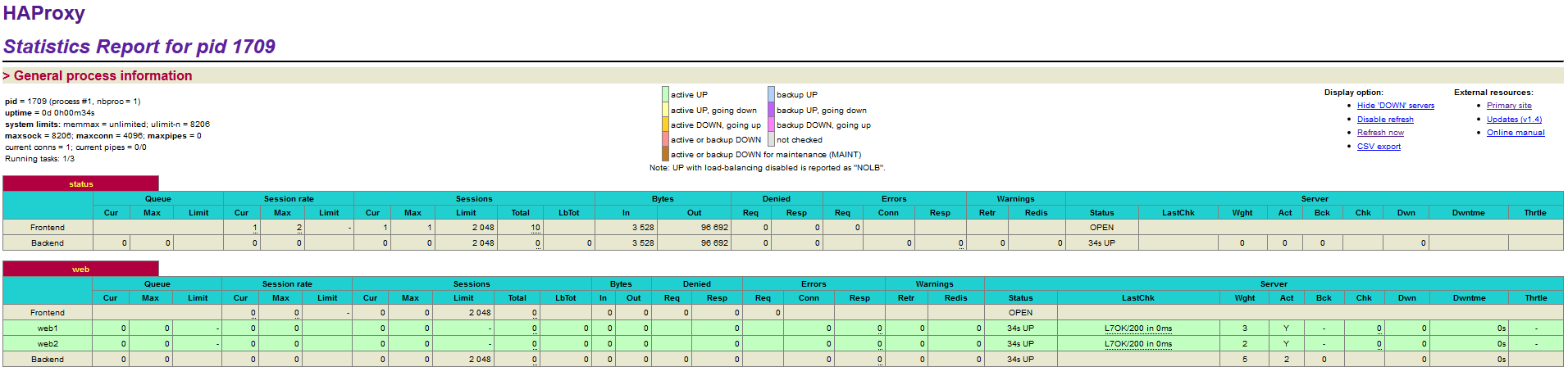The height and width of the screenshot is (376, 1568).
Task: Click Frontend row label in status table
Action: [x=48, y=228]
